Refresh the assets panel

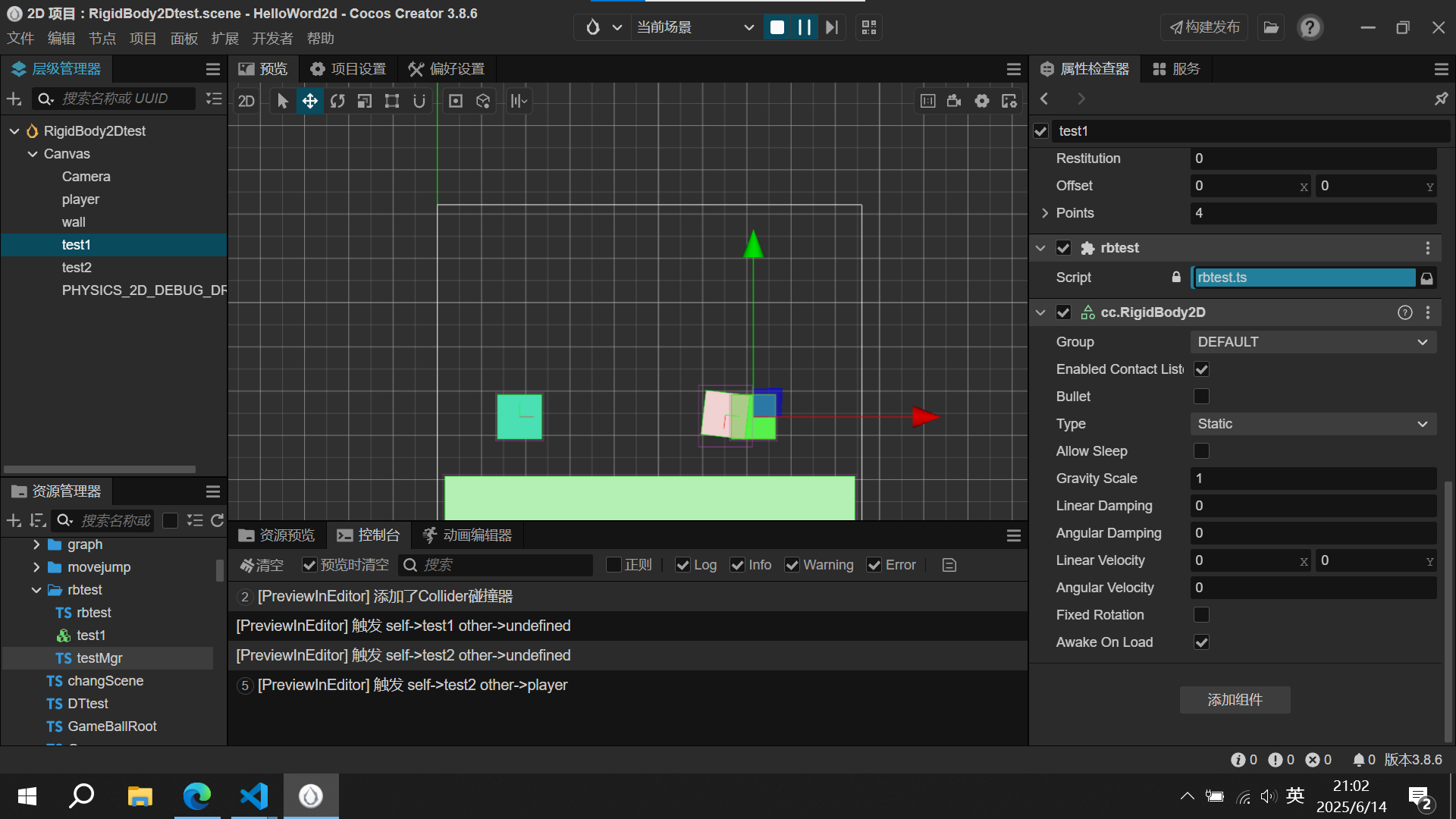tap(218, 520)
